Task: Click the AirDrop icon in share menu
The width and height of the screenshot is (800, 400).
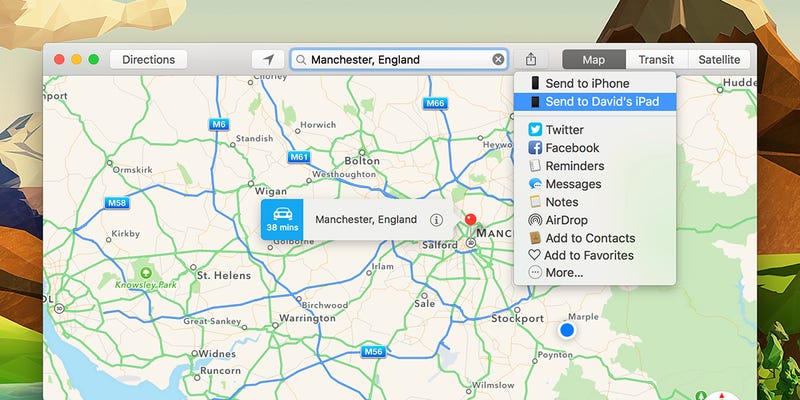Action: [535, 220]
